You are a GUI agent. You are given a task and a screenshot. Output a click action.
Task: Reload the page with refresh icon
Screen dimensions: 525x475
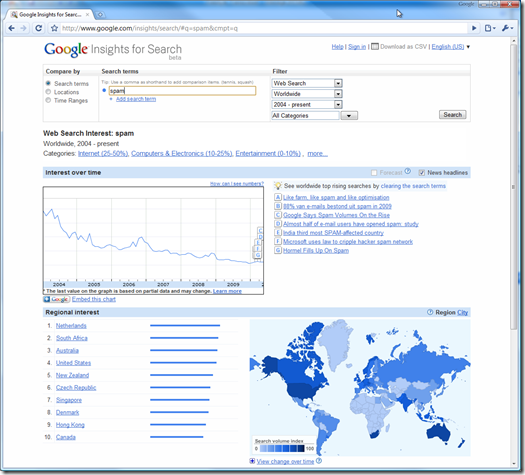click(x=39, y=28)
